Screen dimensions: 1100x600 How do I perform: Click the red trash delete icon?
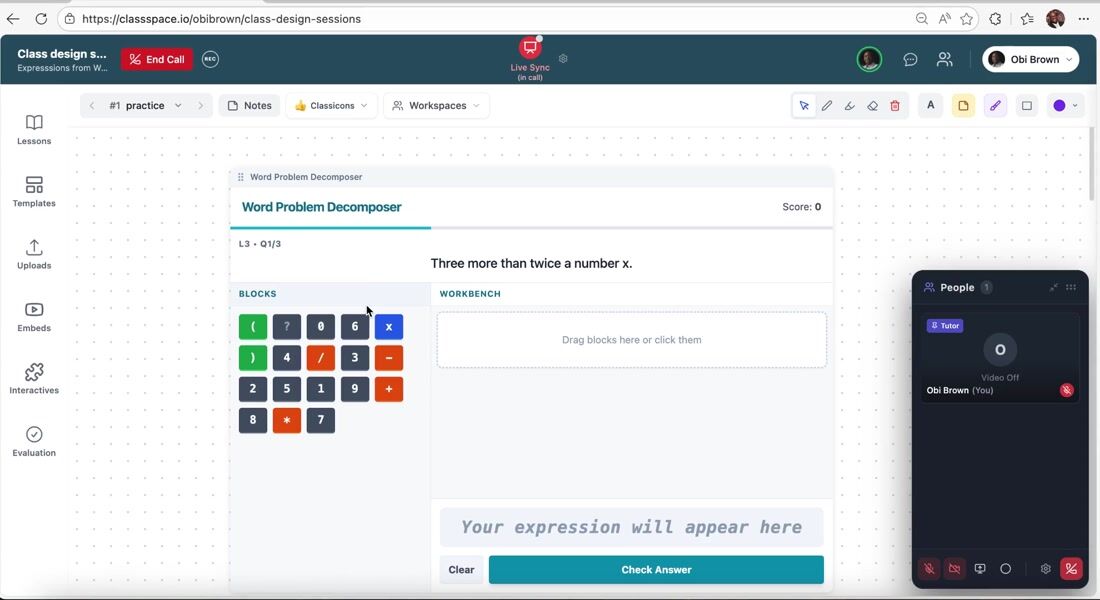tap(895, 106)
